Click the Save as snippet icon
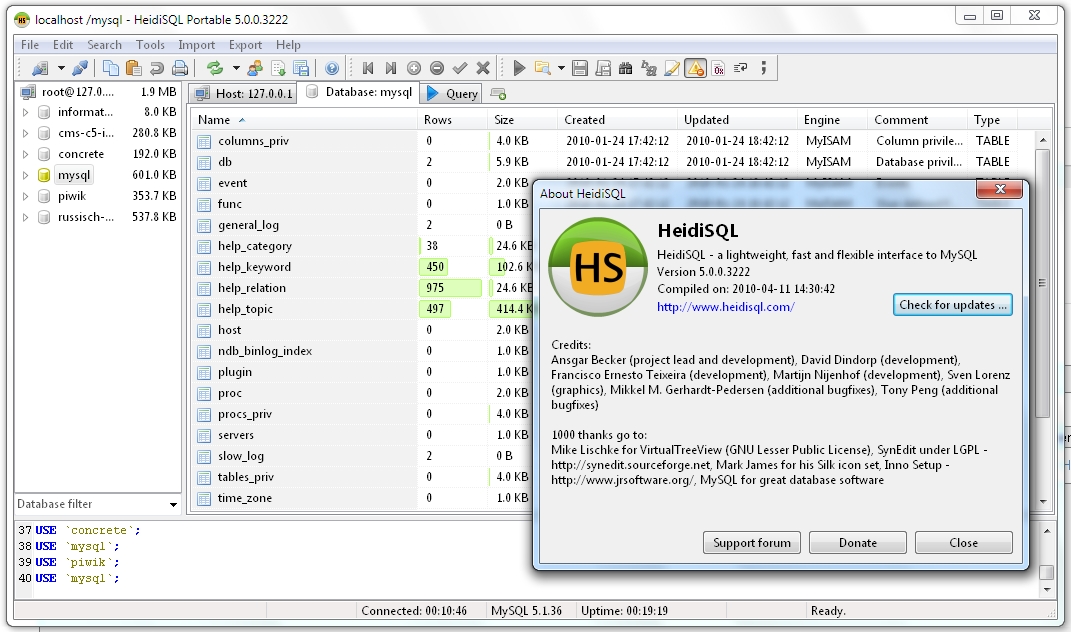The width and height of the screenshot is (1071, 632). pyautogui.click(x=603, y=68)
